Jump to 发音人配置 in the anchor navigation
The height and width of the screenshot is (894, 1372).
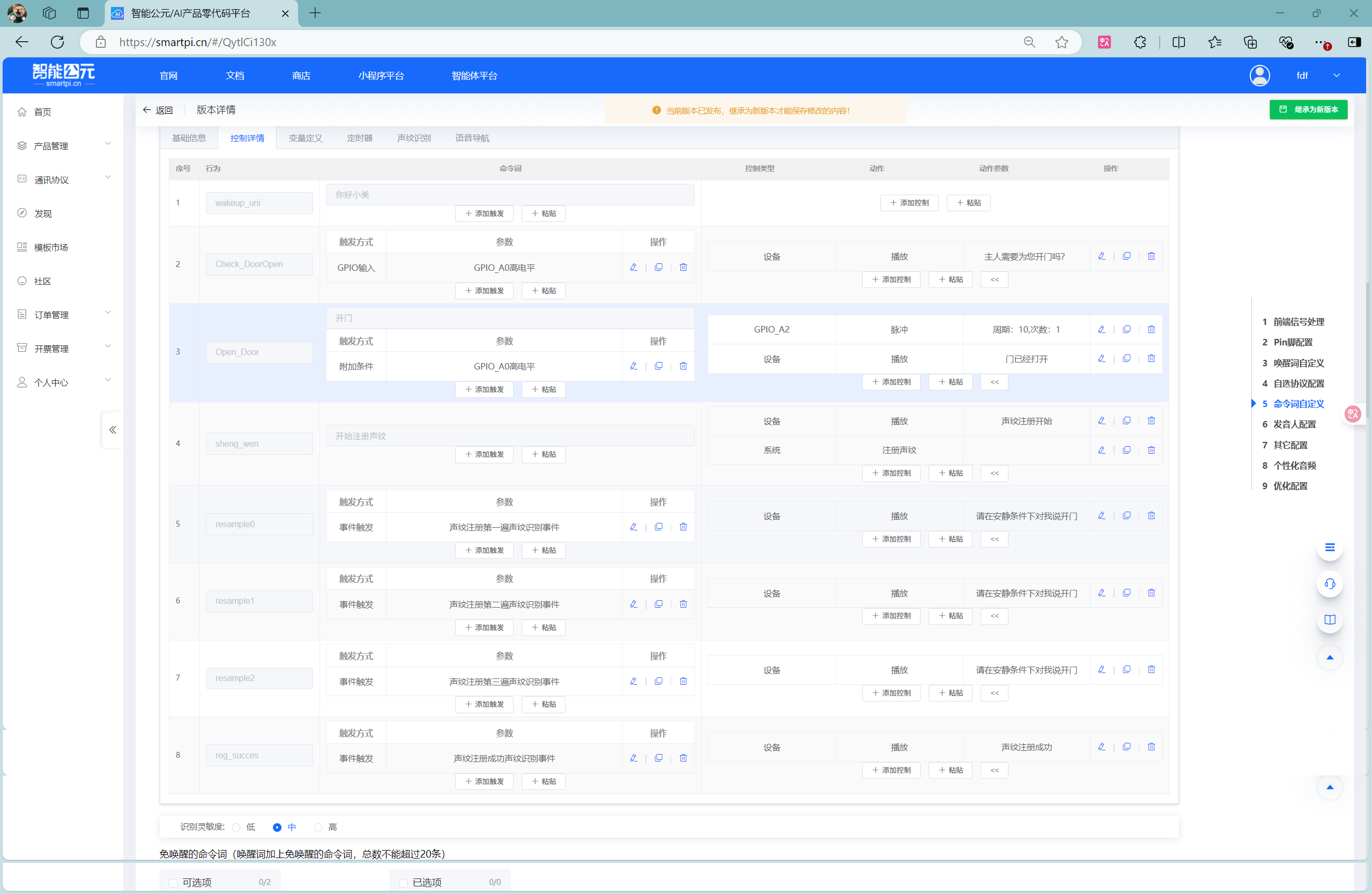pos(1294,425)
